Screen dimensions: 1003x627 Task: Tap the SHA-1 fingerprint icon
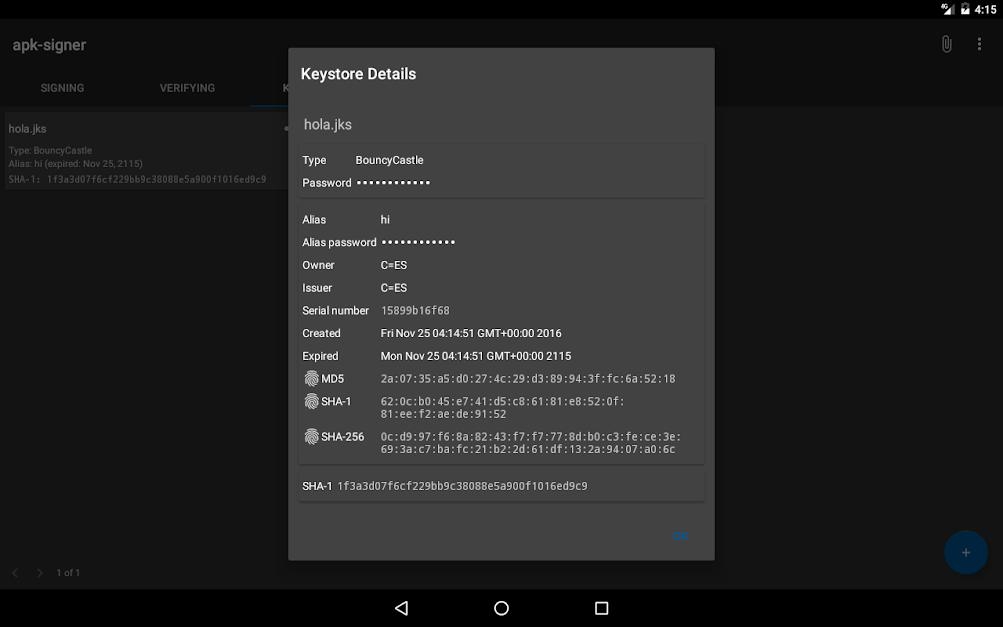[312, 401]
